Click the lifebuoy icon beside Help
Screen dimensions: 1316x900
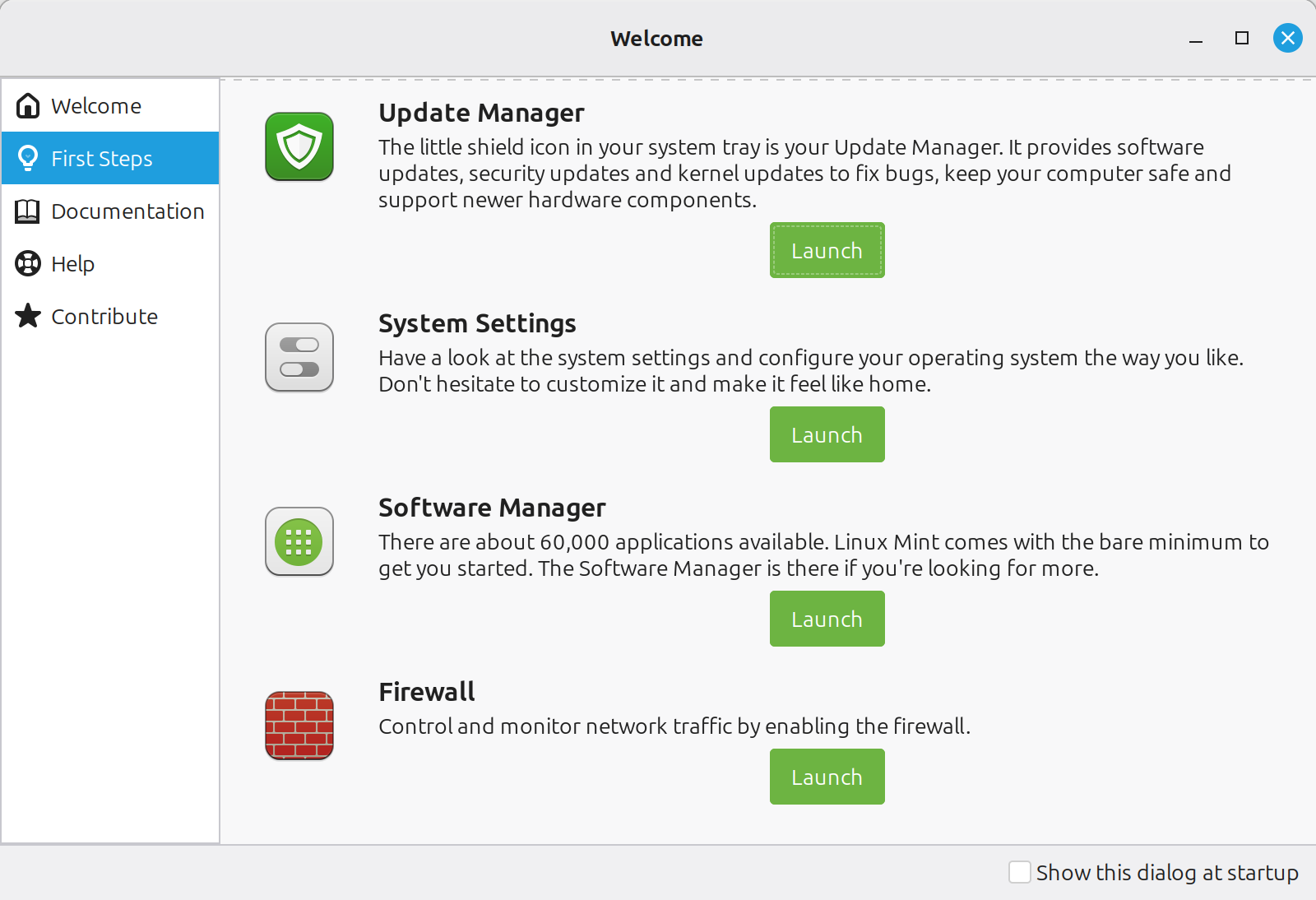(x=28, y=263)
